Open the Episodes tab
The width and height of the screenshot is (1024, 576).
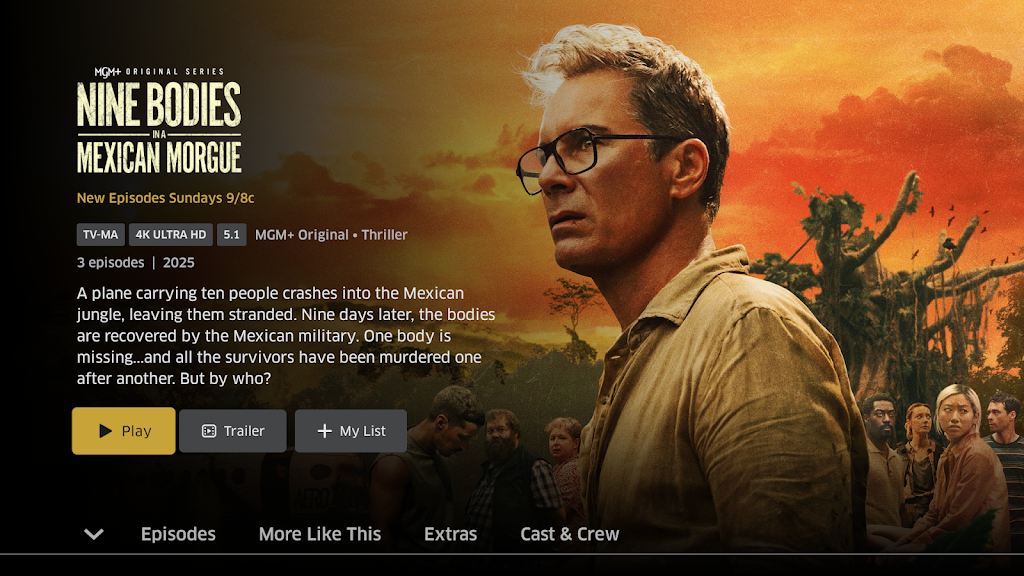point(178,534)
